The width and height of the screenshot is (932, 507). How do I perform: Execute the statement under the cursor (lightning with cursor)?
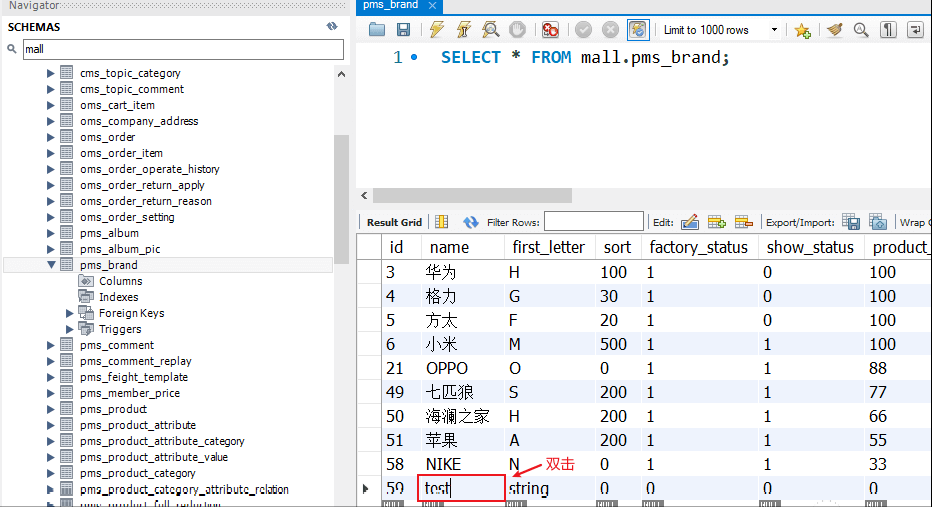(464, 29)
